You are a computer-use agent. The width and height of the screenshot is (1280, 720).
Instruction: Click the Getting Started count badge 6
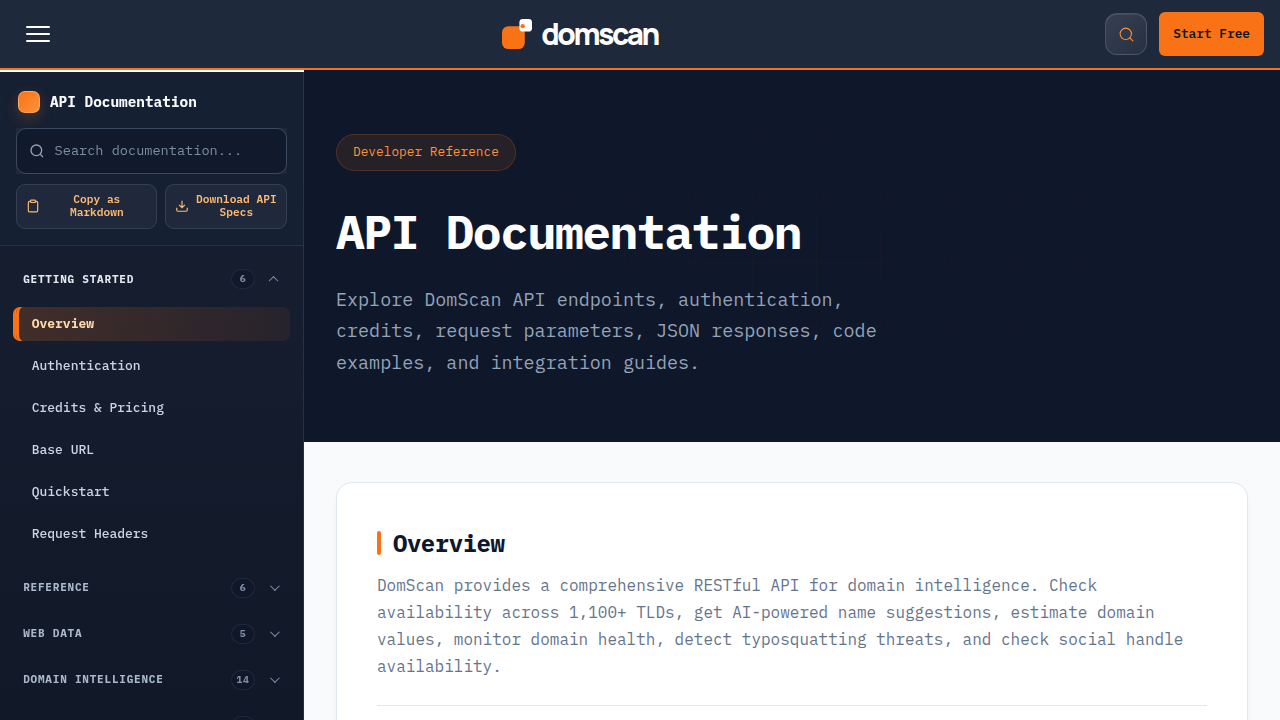(x=242, y=279)
